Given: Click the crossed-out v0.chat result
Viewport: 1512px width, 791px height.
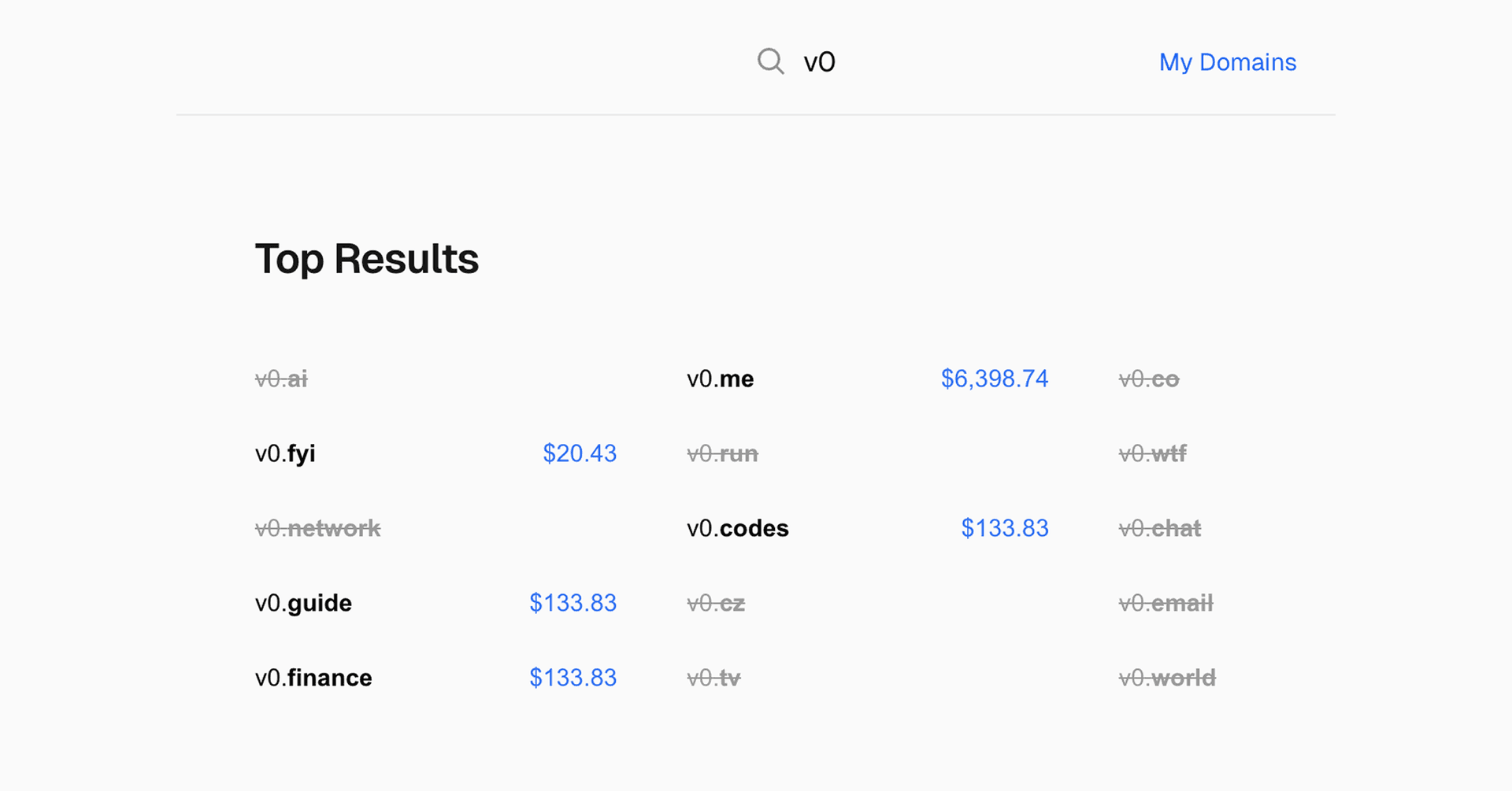Looking at the screenshot, I should click(x=1160, y=528).
